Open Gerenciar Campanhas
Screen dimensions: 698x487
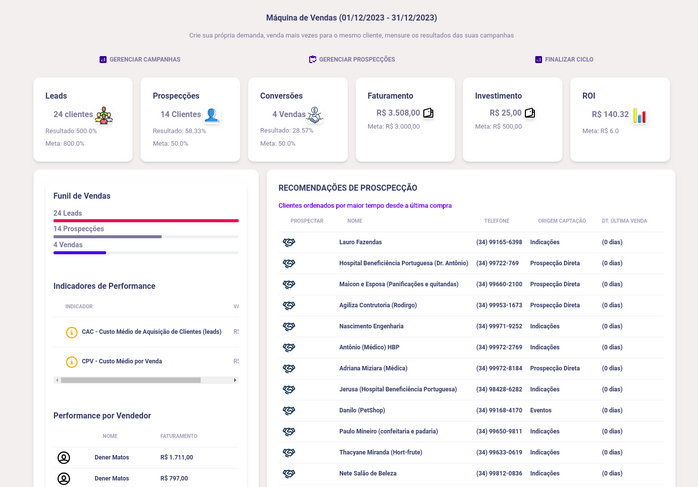coord(140,60)
